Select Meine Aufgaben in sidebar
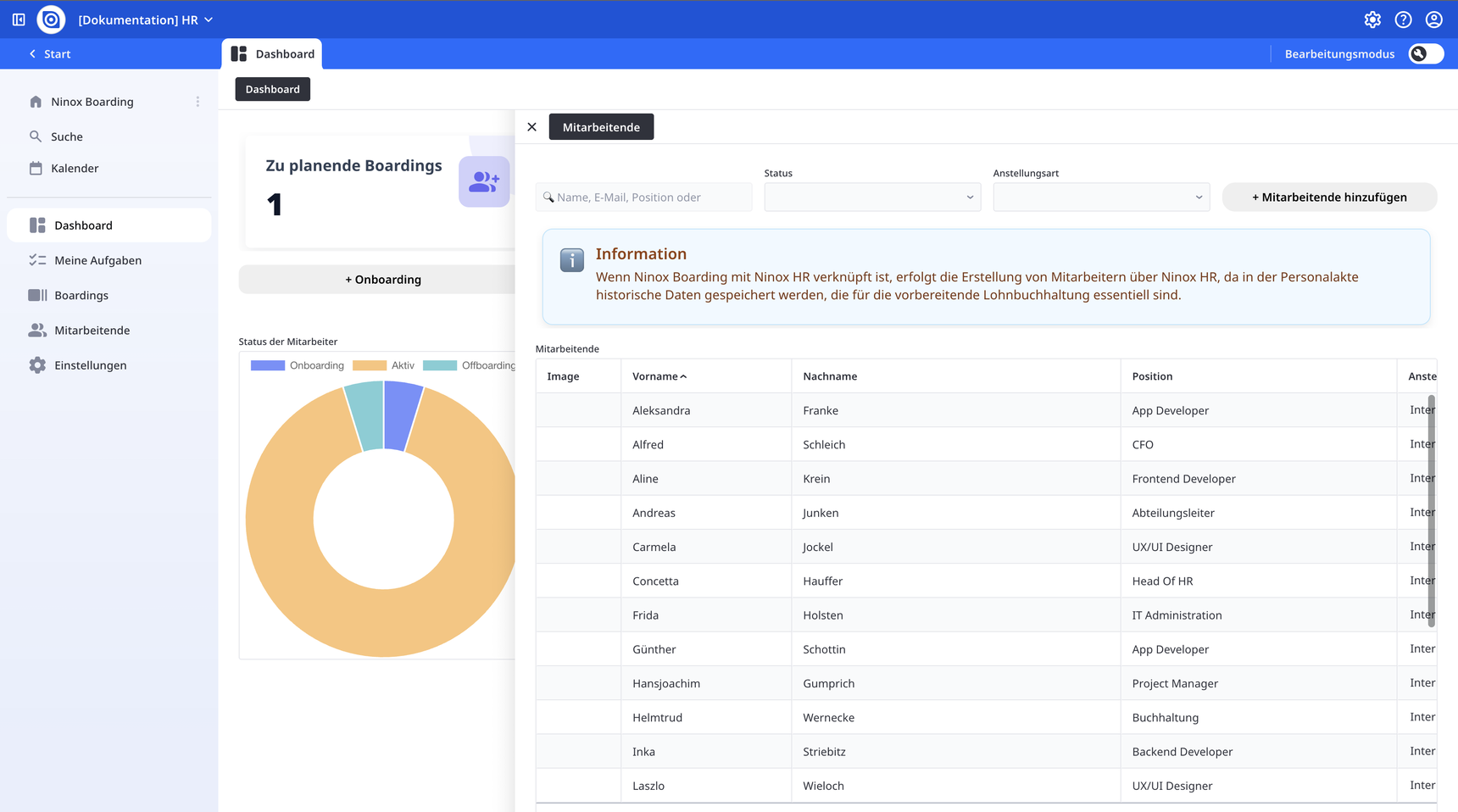 click(97, 260)
